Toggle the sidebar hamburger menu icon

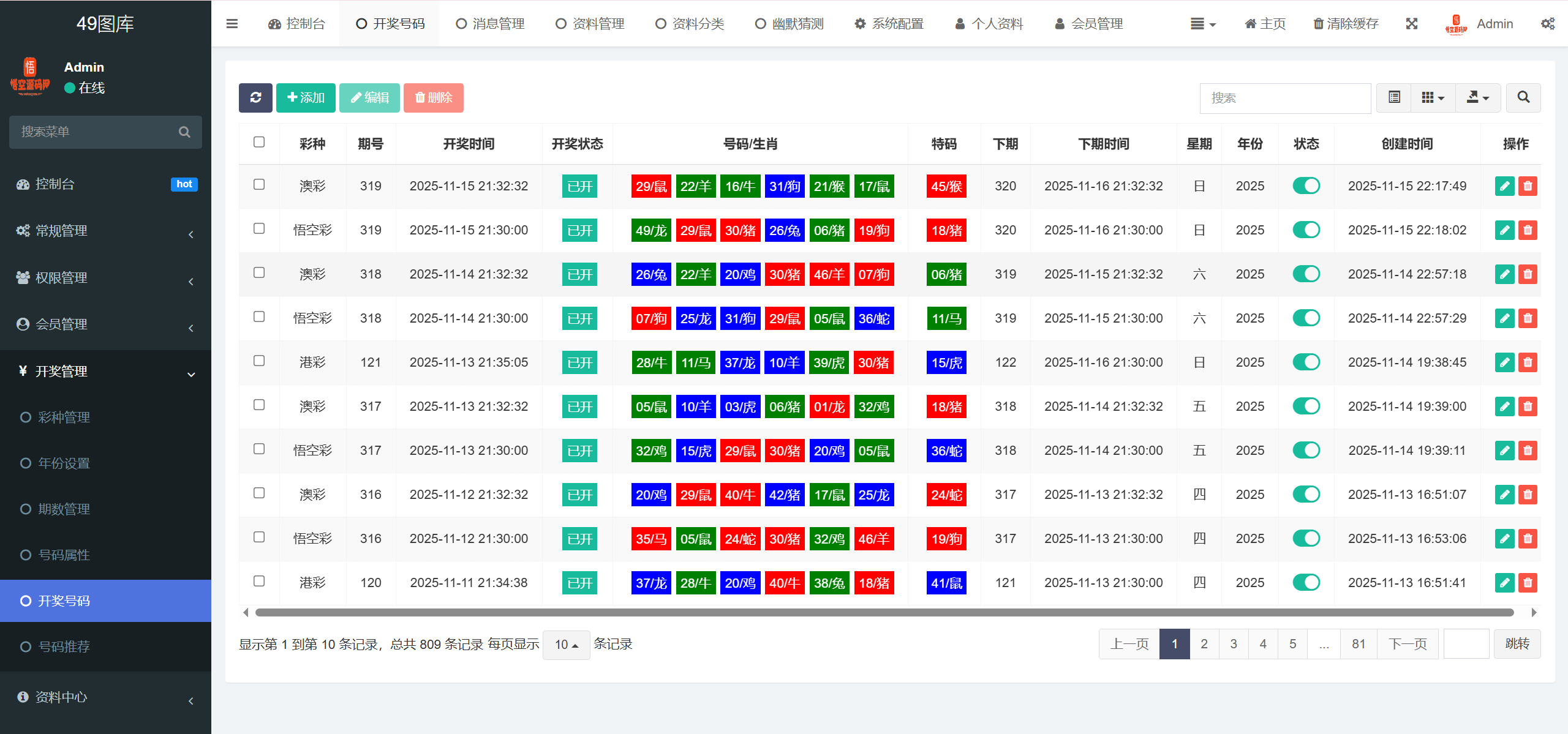(x=232, y=24)
